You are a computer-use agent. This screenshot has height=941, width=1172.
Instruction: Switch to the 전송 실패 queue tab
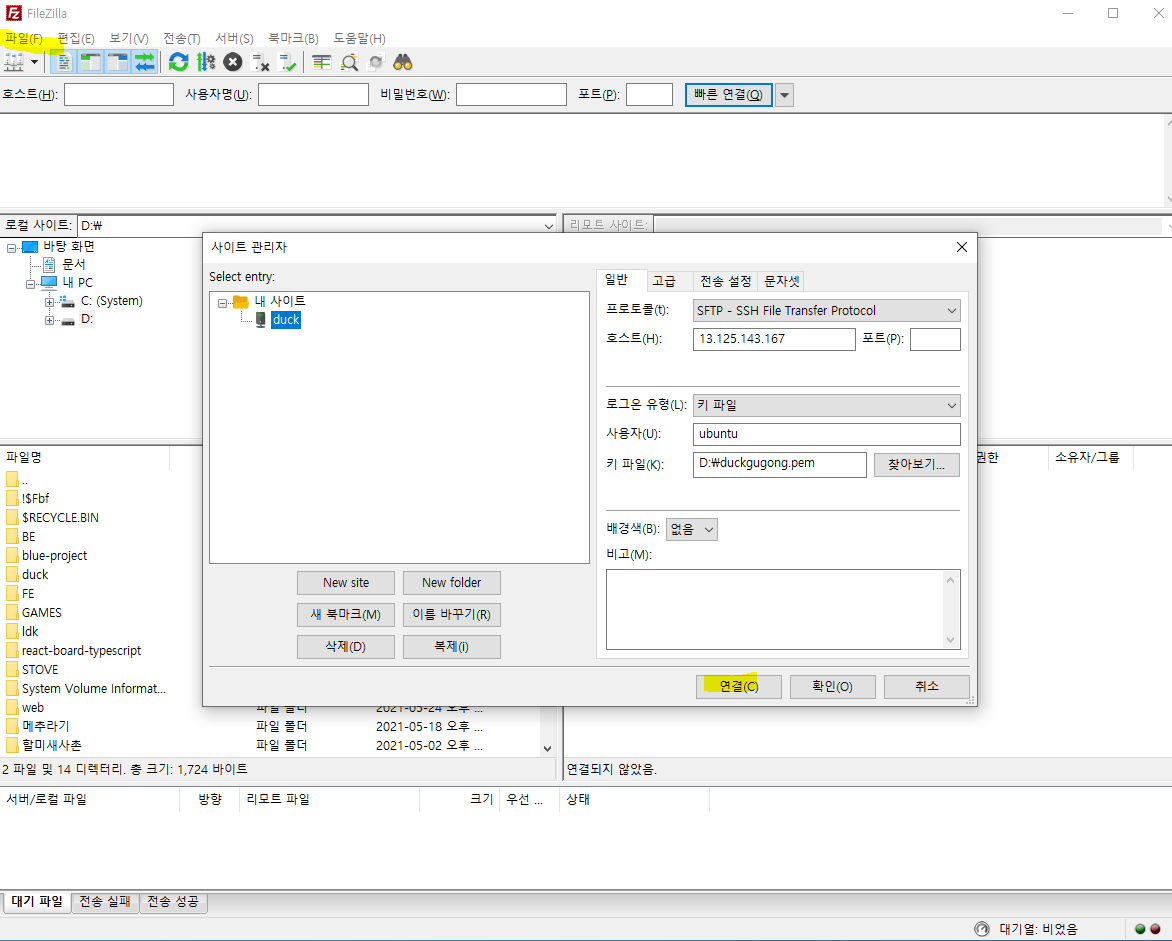point(105,901)
